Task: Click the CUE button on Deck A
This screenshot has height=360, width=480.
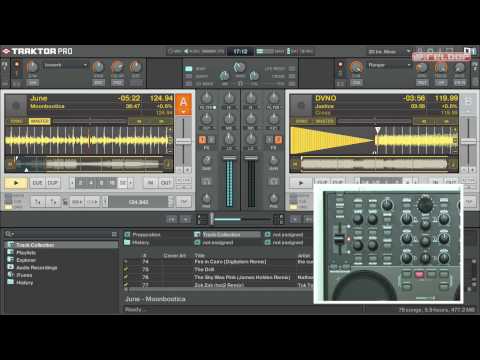Action: point(37,183)
